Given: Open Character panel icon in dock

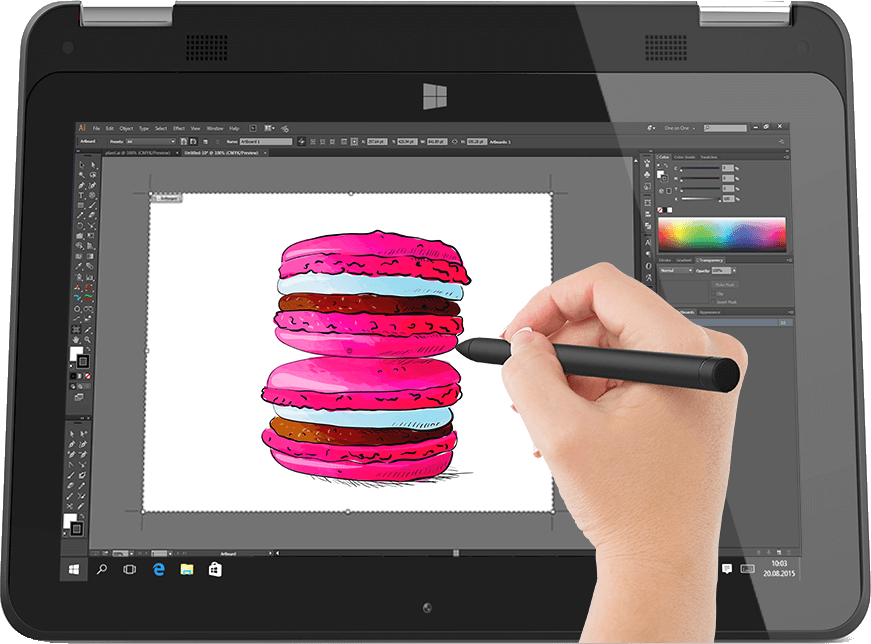Looking at the screenshot, I should click(648, 242).
